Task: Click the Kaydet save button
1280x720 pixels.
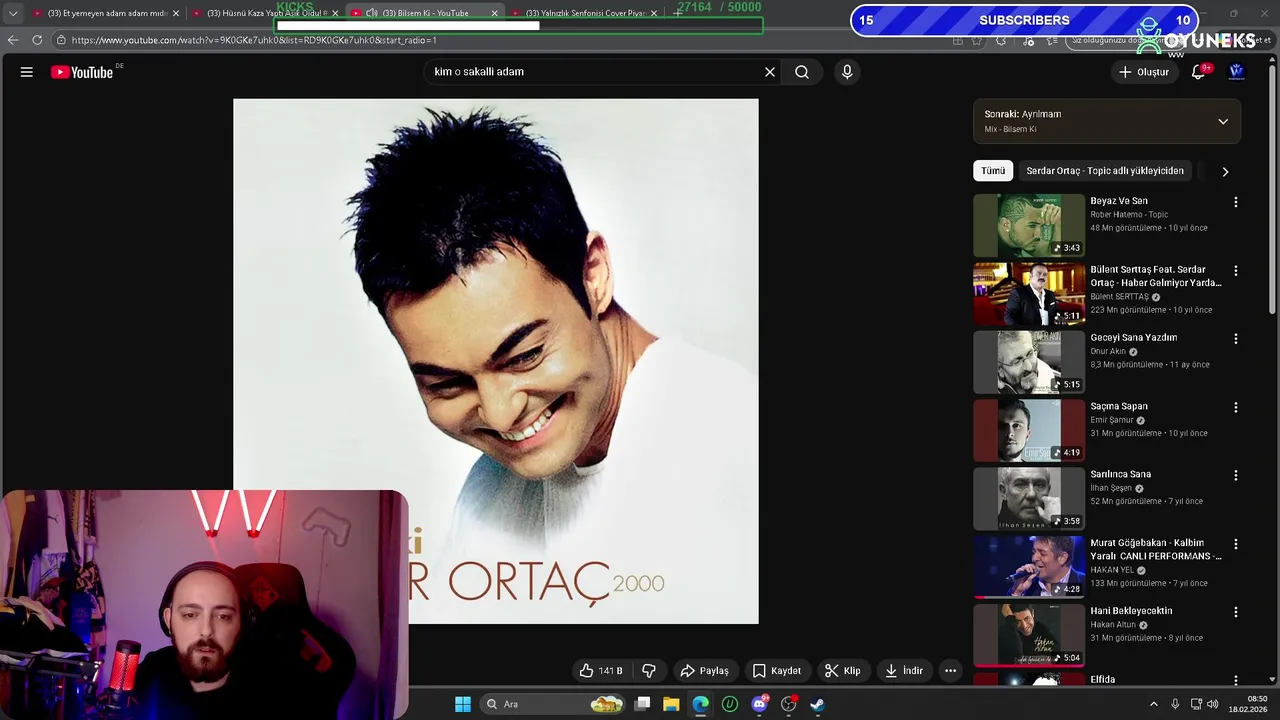Action: coord(777,671)
